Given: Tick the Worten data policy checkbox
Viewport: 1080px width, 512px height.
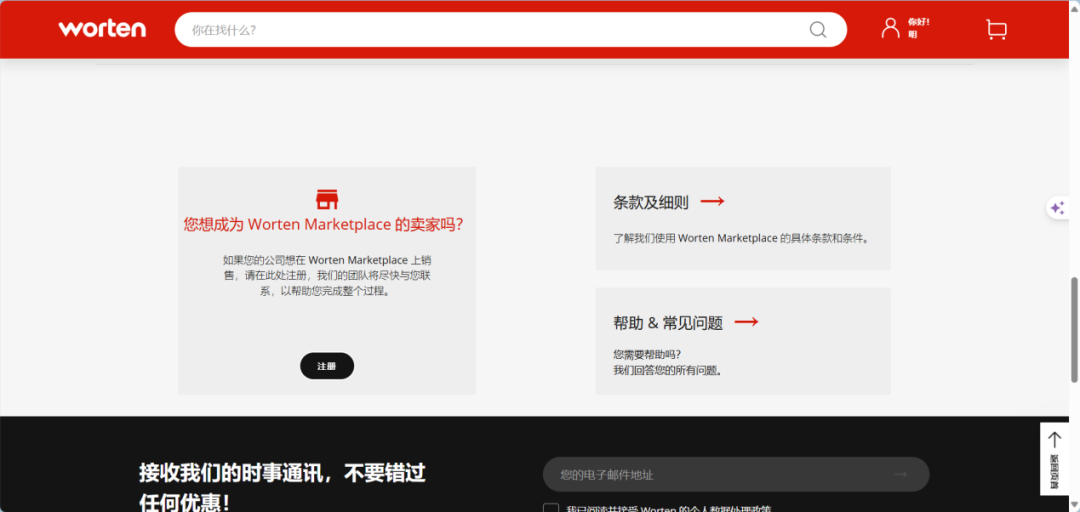Looking at the screenshot, I should pyautogui.click(x=550, y=509).
